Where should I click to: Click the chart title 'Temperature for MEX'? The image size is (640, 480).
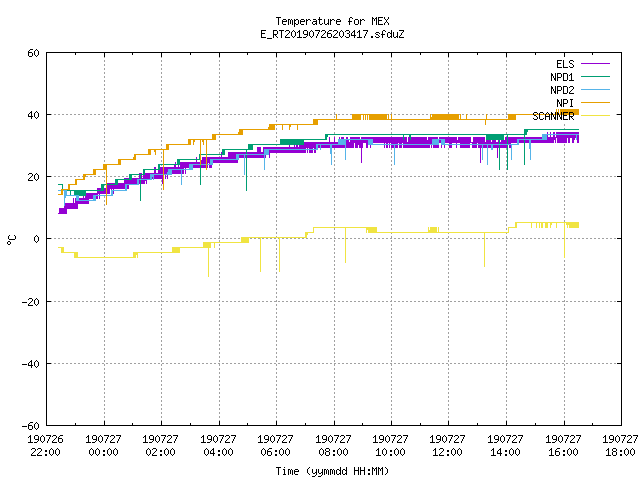coord(332,21)
